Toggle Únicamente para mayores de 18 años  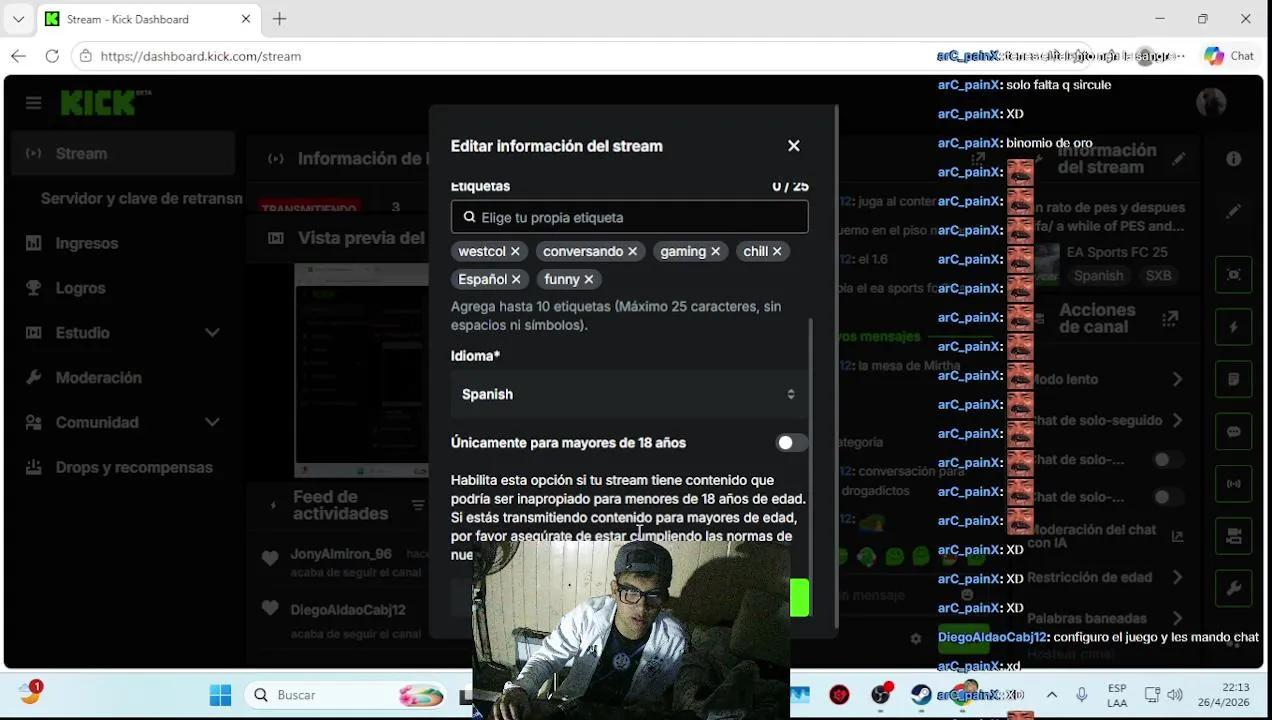[x=791, y=443]
